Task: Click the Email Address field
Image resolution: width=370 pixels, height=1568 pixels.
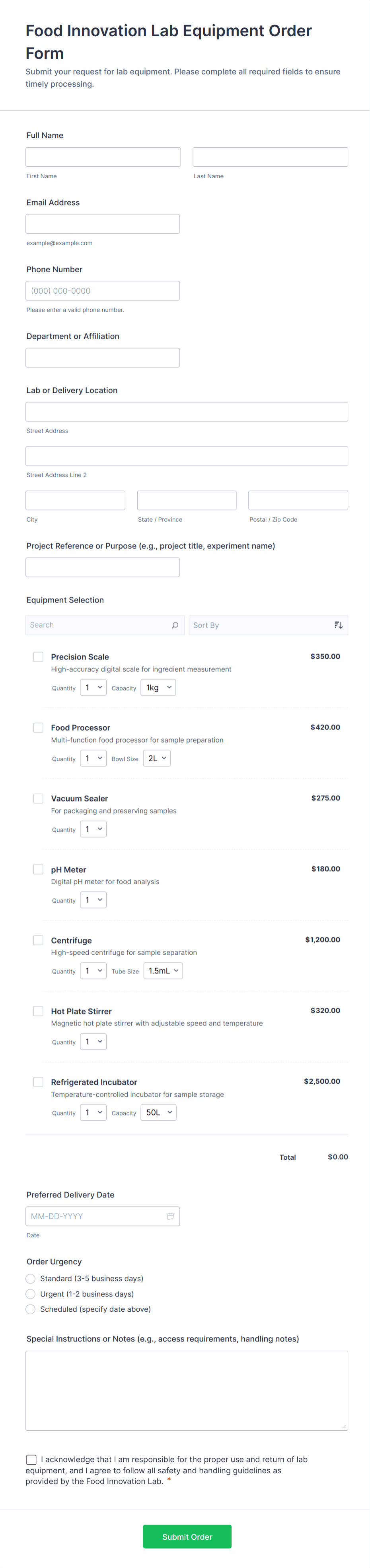Action: coord(102,223)
